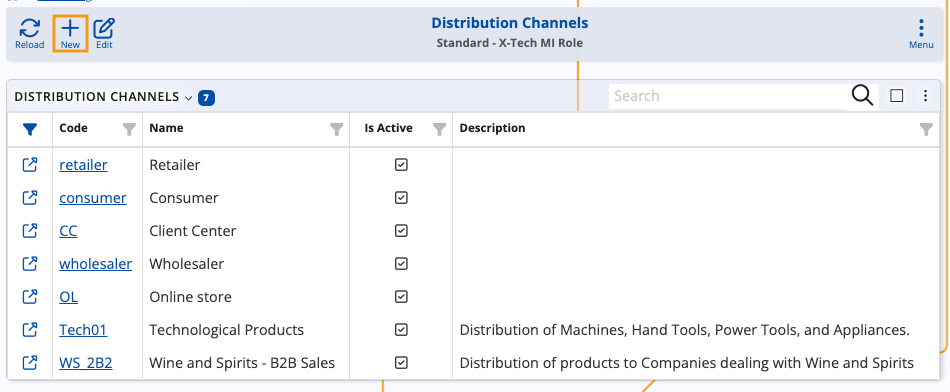Viewport: 950px width, 392px height.
Task: Open the Is Active column filter funnel
Action: click(440, 128)
